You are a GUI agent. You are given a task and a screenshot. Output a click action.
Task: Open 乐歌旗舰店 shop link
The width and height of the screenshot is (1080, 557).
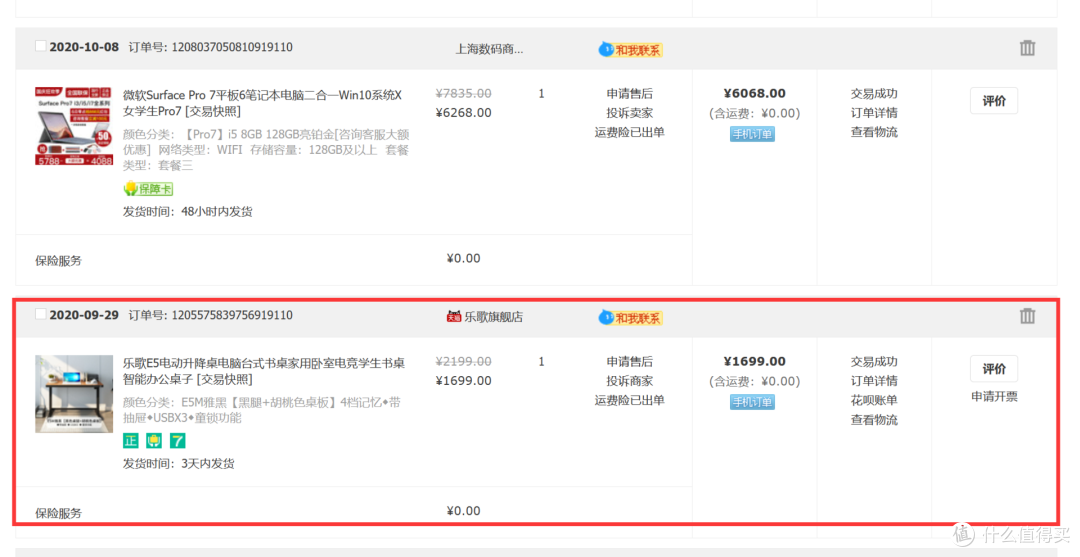pos(493,317)
